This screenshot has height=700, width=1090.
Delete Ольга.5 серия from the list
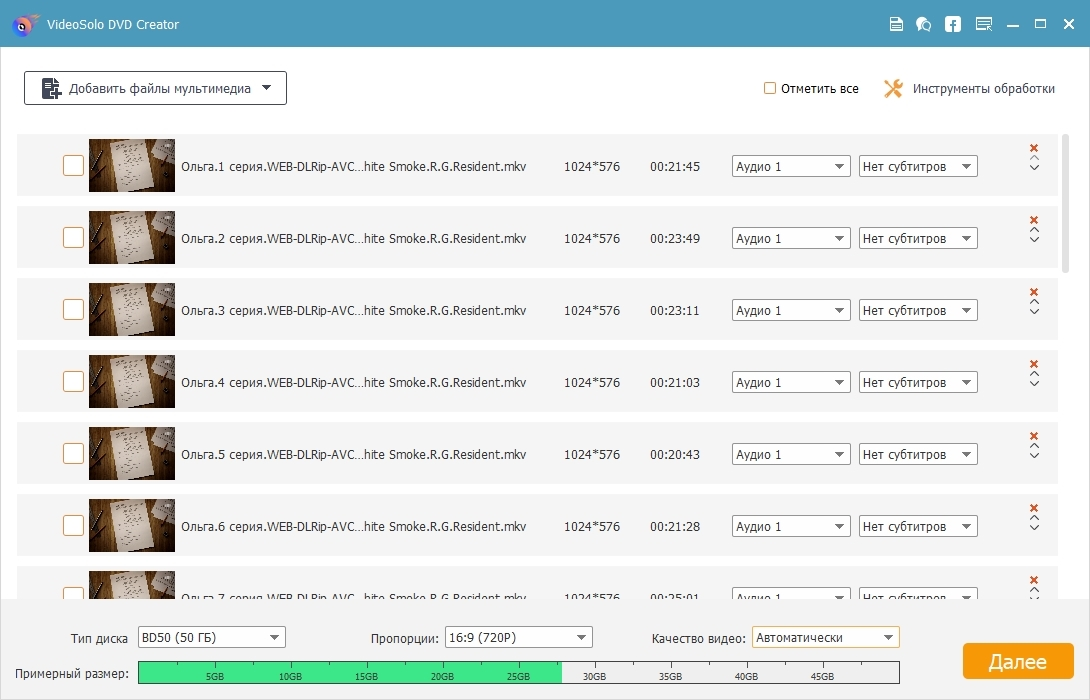point(1034,436)
